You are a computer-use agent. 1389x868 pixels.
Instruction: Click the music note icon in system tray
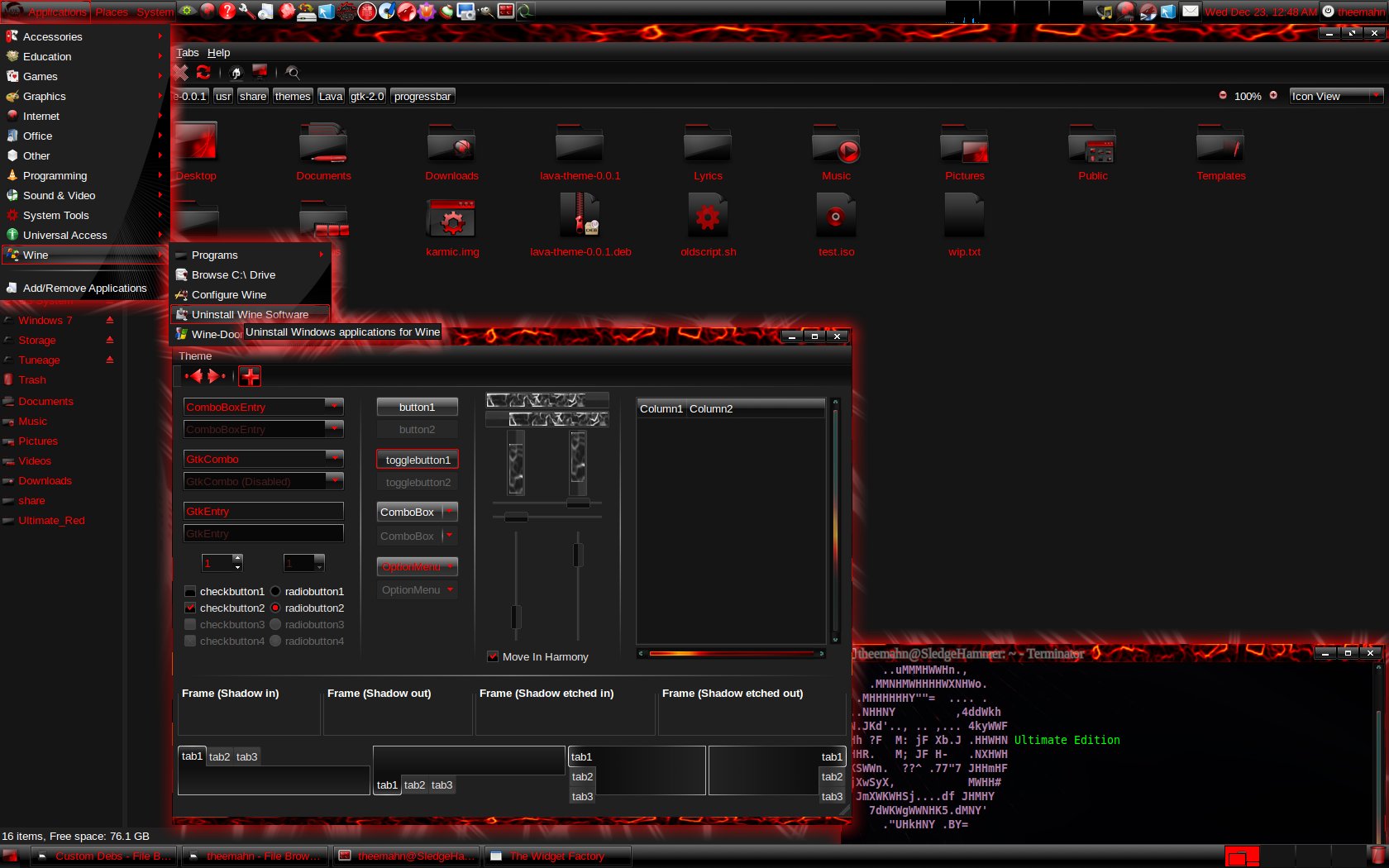[1104, 12]
